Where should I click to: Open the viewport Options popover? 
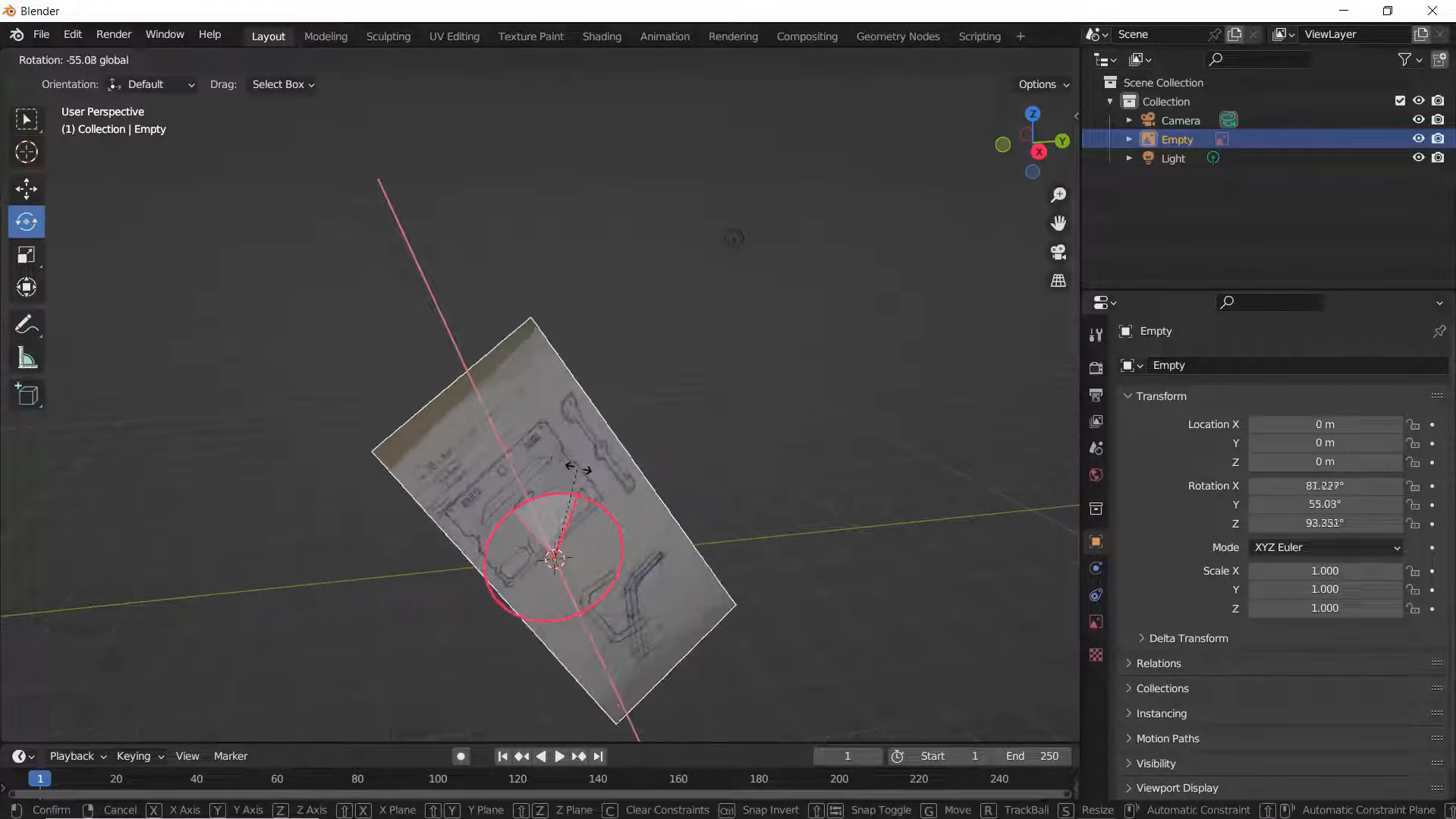1043,84
